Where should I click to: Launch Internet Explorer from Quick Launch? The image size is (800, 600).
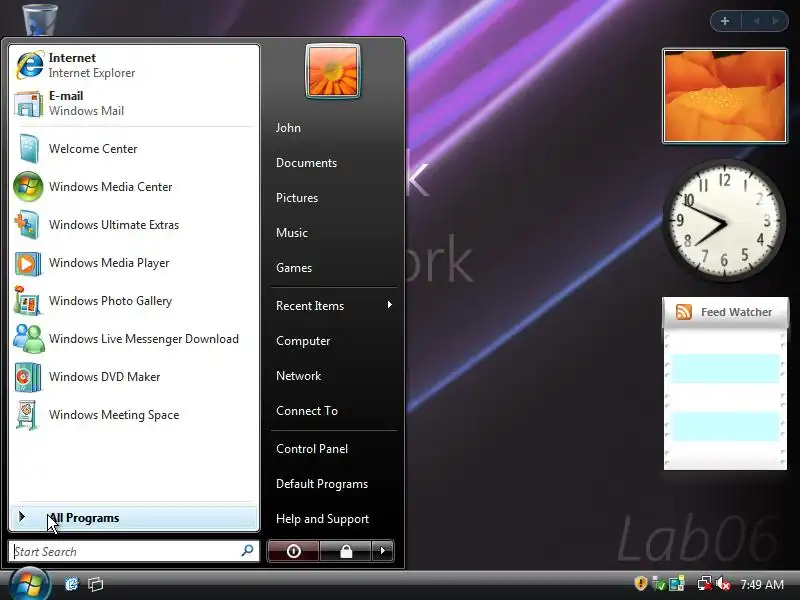71,584
